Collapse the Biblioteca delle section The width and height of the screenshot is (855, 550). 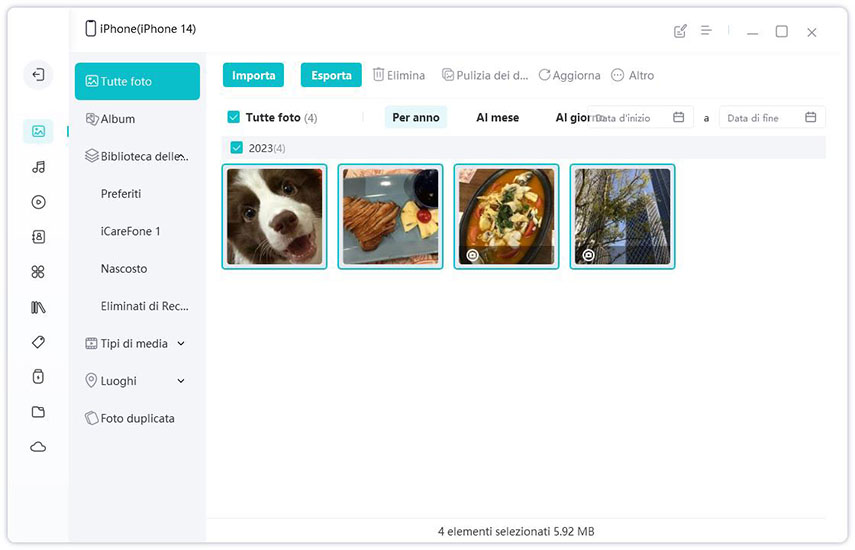click(x=181, y=156)
